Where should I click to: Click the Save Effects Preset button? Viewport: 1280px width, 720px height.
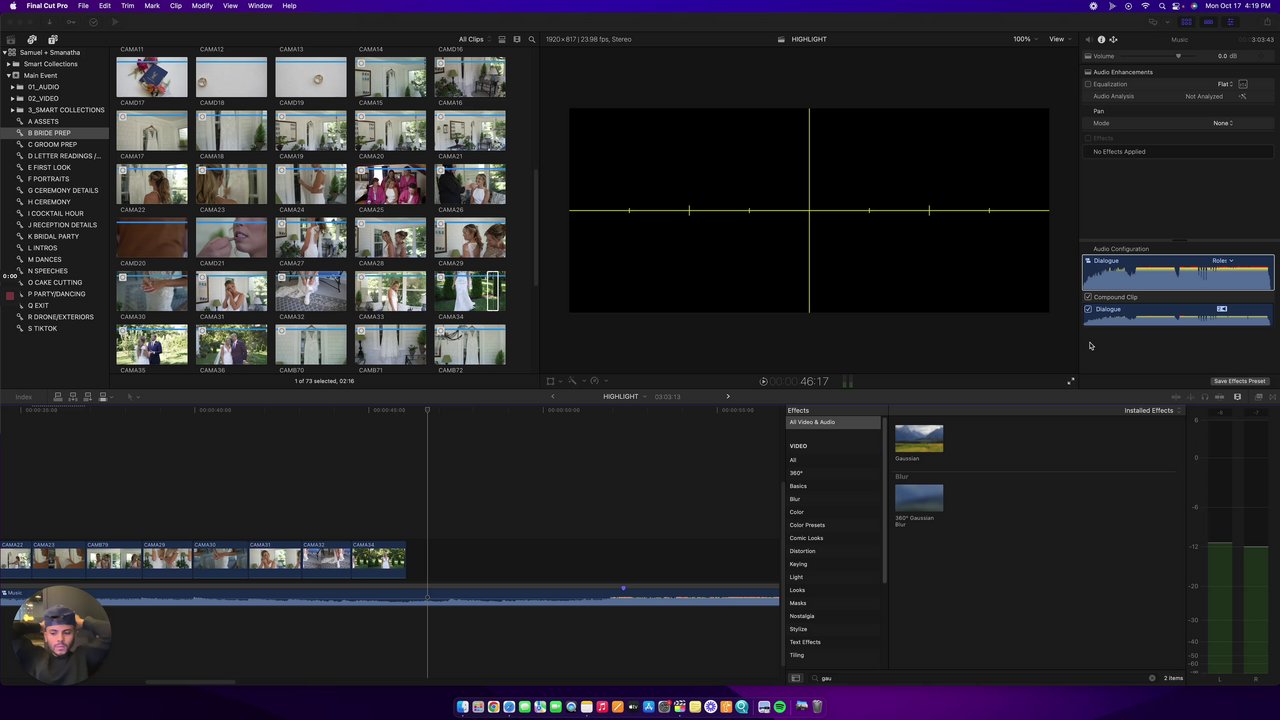point(1239,381)
